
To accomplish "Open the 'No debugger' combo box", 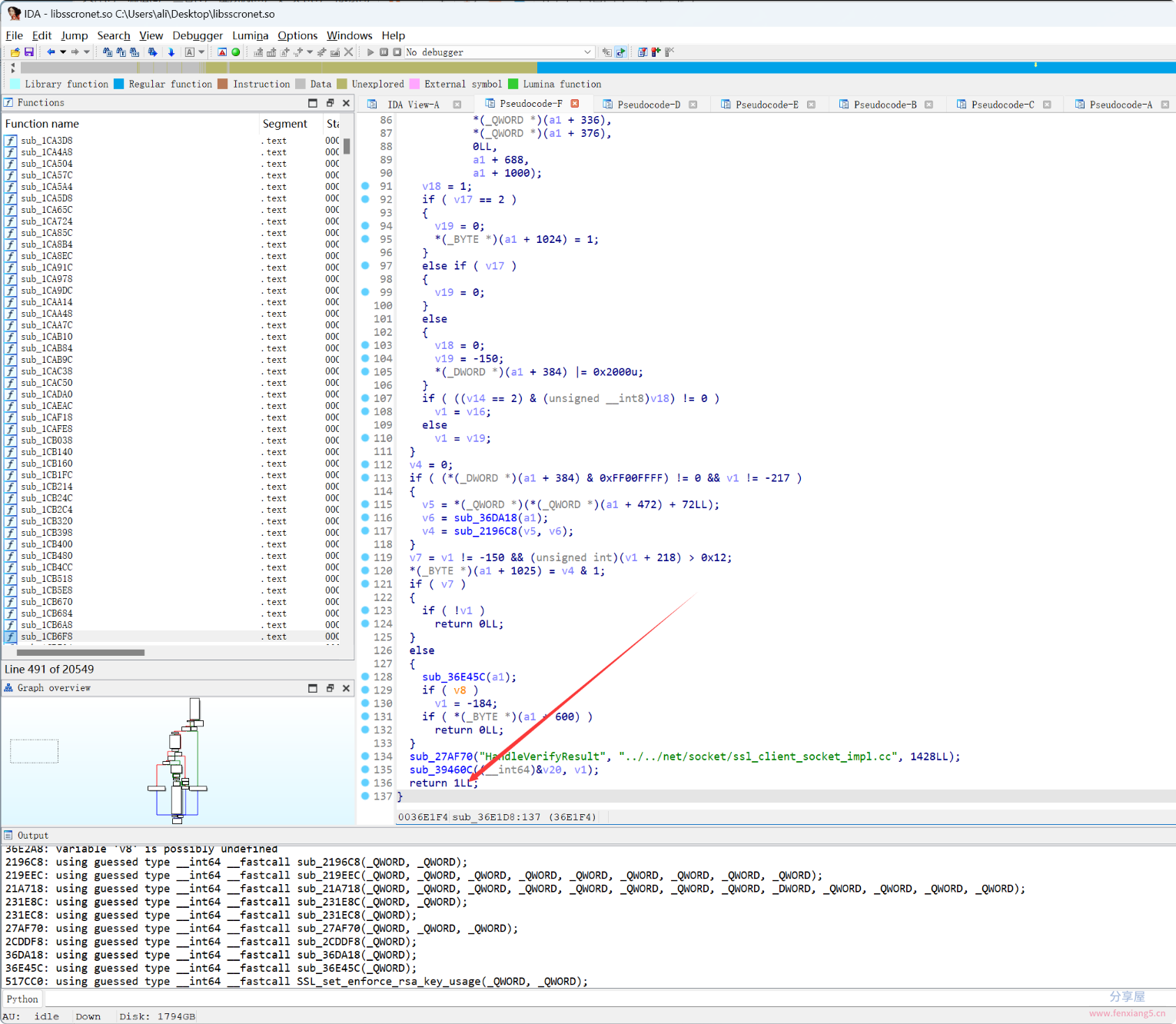I will 499,52.
